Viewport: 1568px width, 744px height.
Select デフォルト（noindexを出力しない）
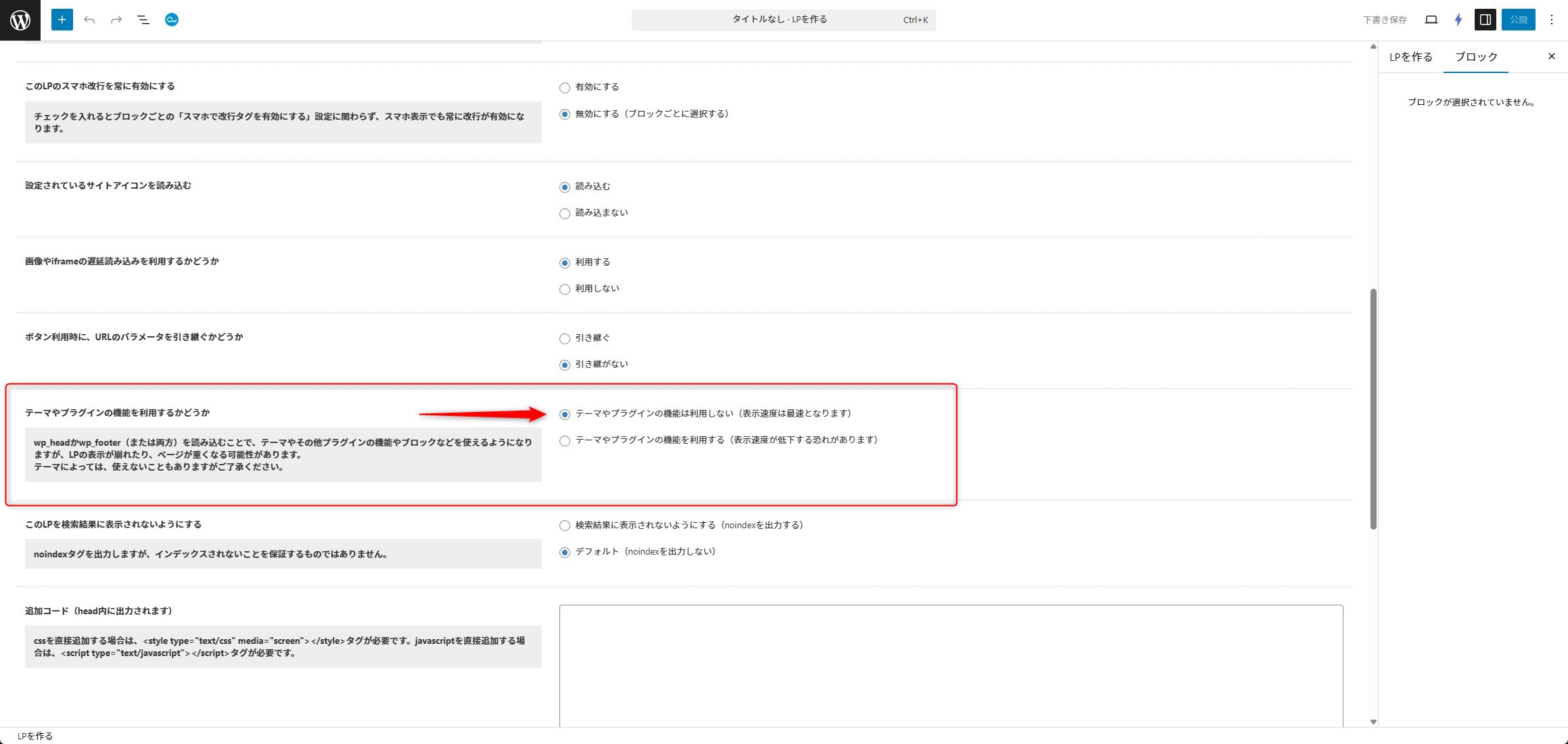[565, 552]
